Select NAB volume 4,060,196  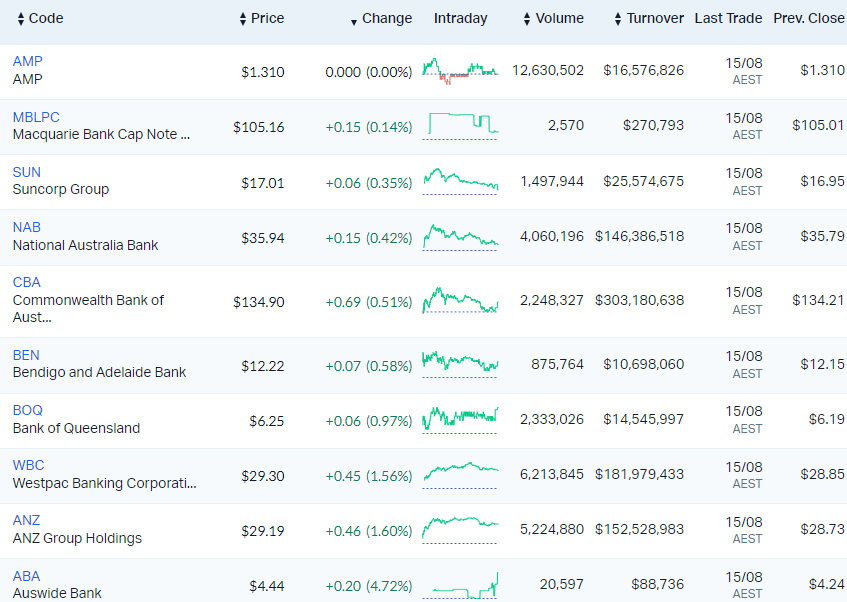tap(552, 236)
